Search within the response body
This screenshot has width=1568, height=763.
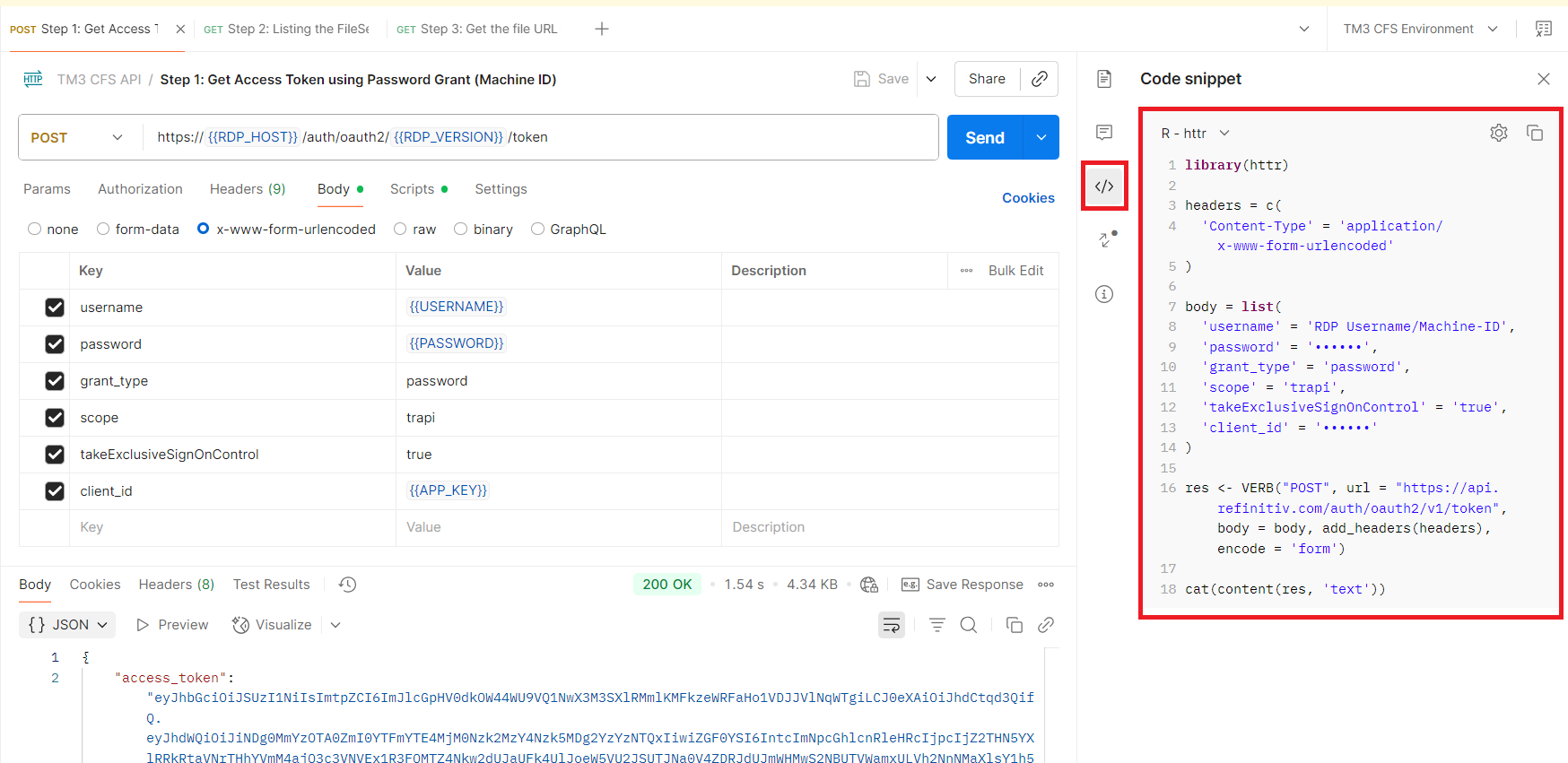pos(969,625)
